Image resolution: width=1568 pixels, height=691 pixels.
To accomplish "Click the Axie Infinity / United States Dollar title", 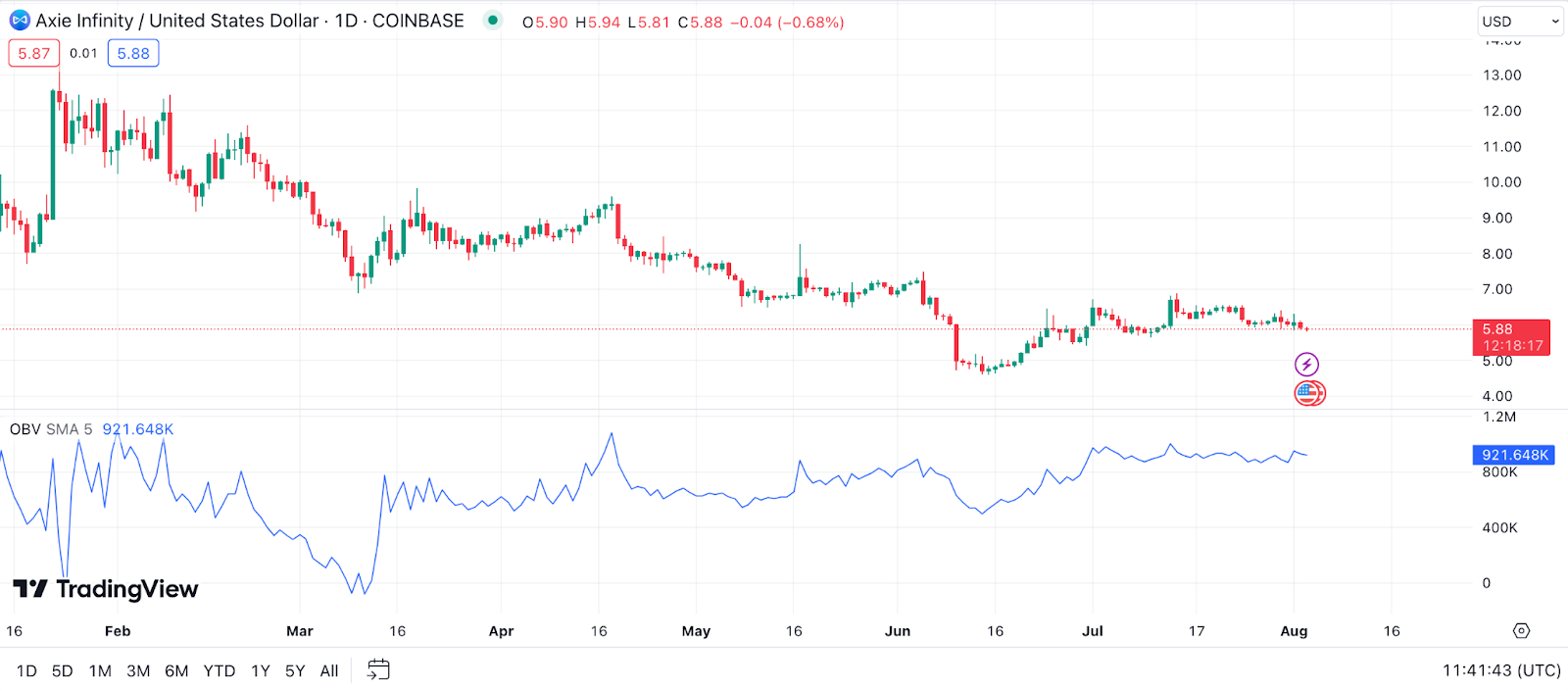I will tap(177, 21).
